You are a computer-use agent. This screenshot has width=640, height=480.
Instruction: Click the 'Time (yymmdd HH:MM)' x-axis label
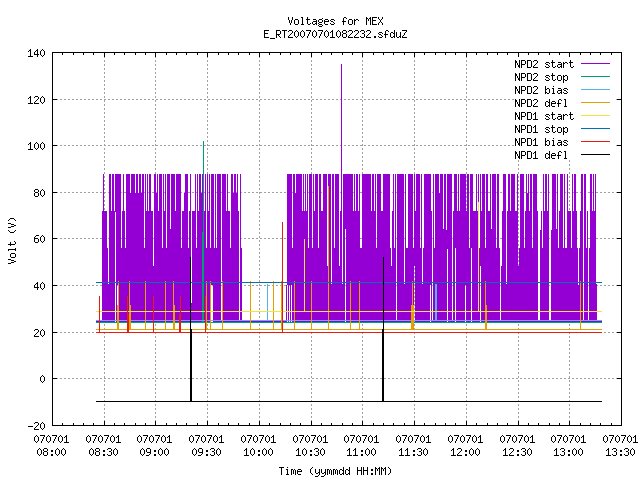coord(335,471)
